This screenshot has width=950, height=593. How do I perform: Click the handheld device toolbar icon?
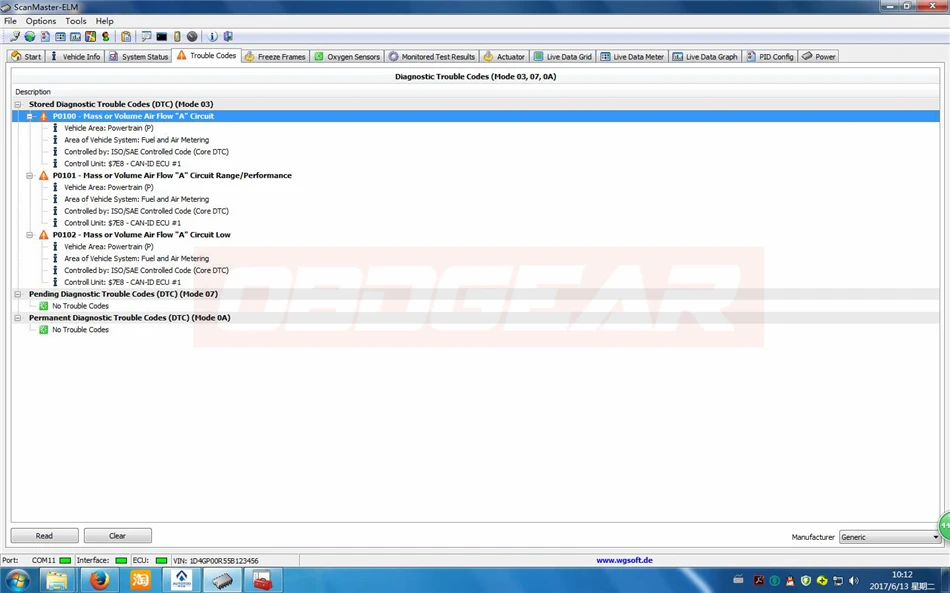(177, 37)
